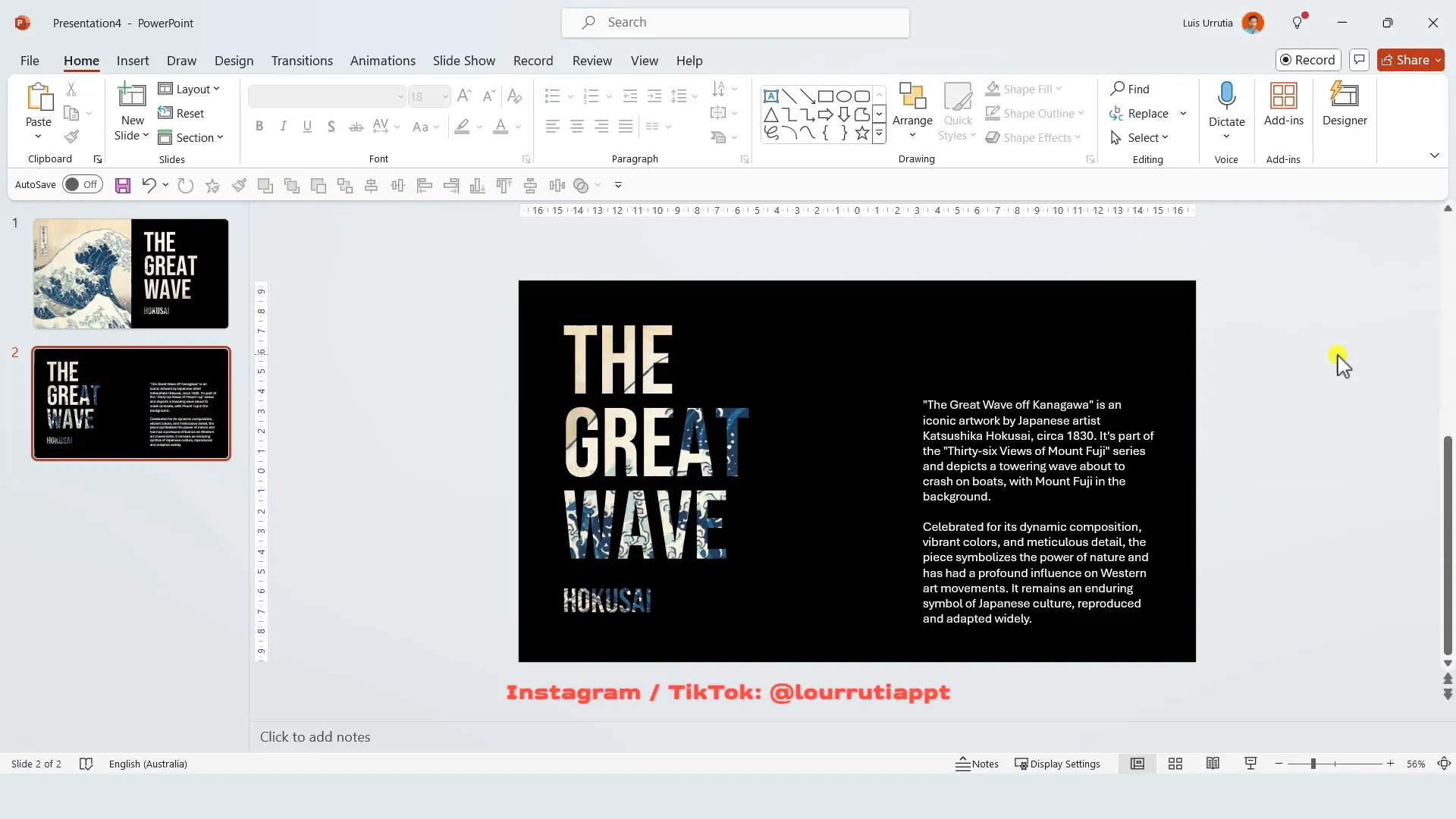Switch to Reading View
This screenshot has width=1456, height=819.
pos(1213,764)
